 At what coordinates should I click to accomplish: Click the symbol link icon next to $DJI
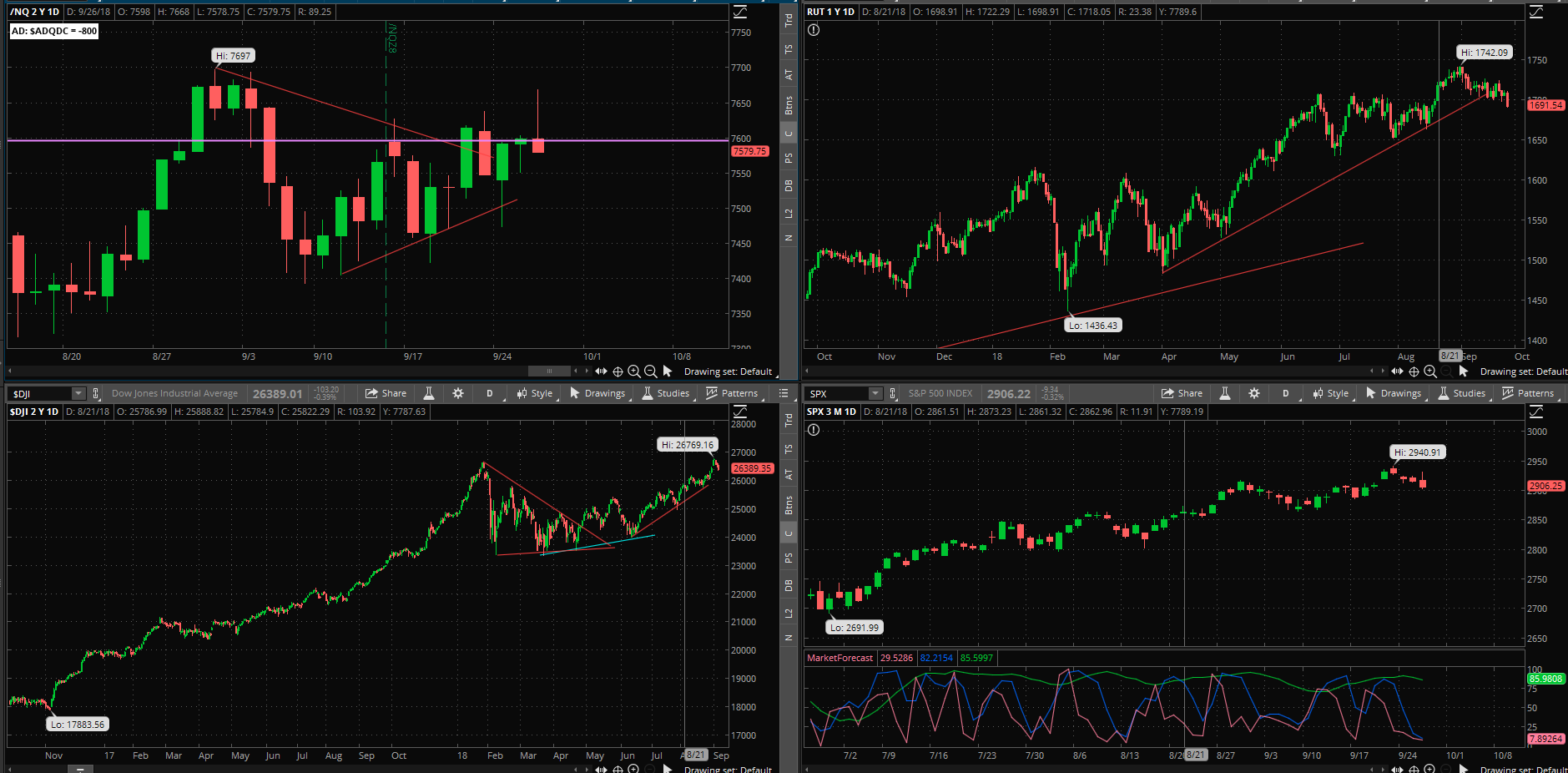pyautogui.click(x=96, y=393)
